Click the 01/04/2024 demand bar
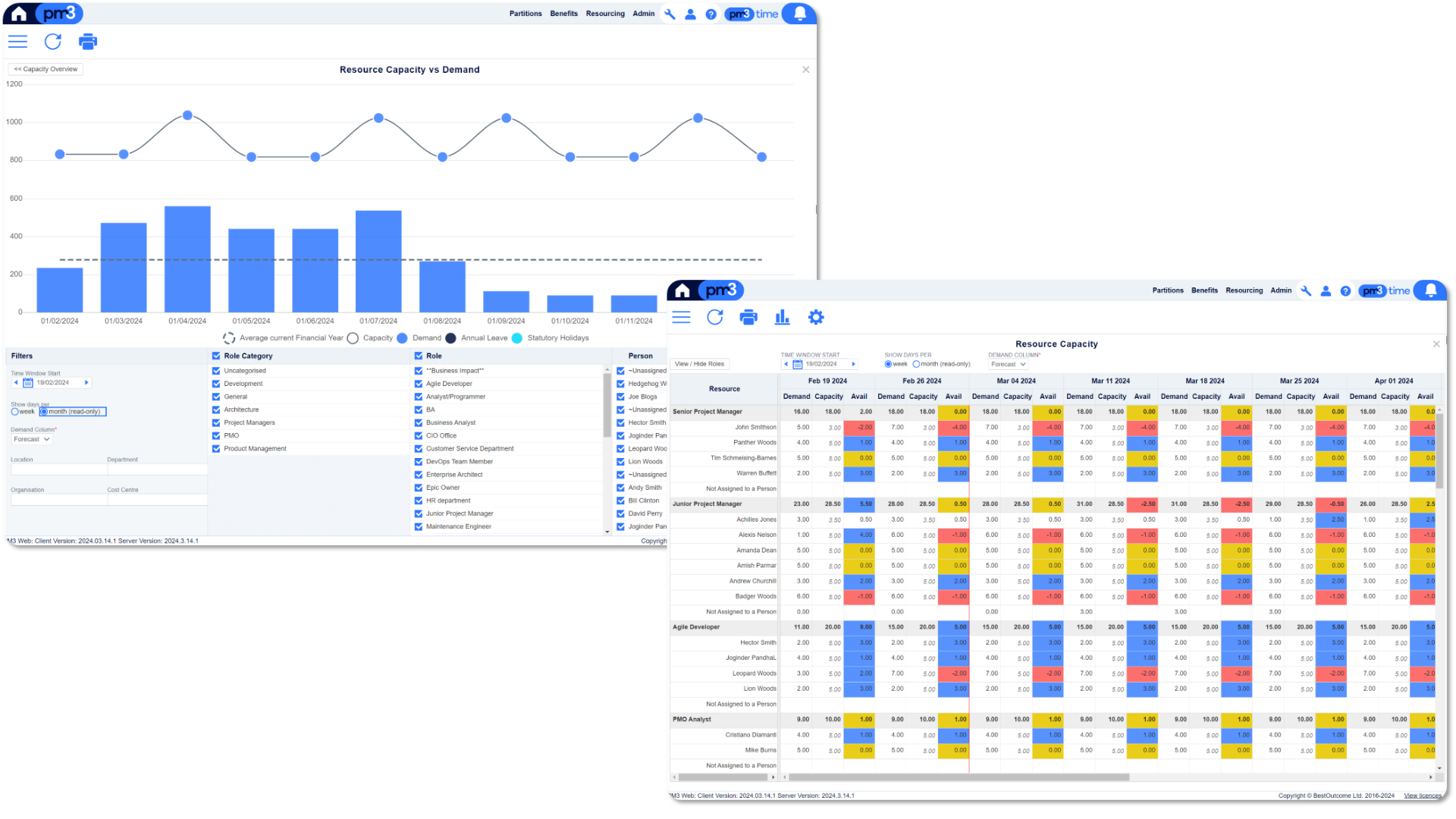Screen dimensions: 1456x819 (x=187, y=259)
